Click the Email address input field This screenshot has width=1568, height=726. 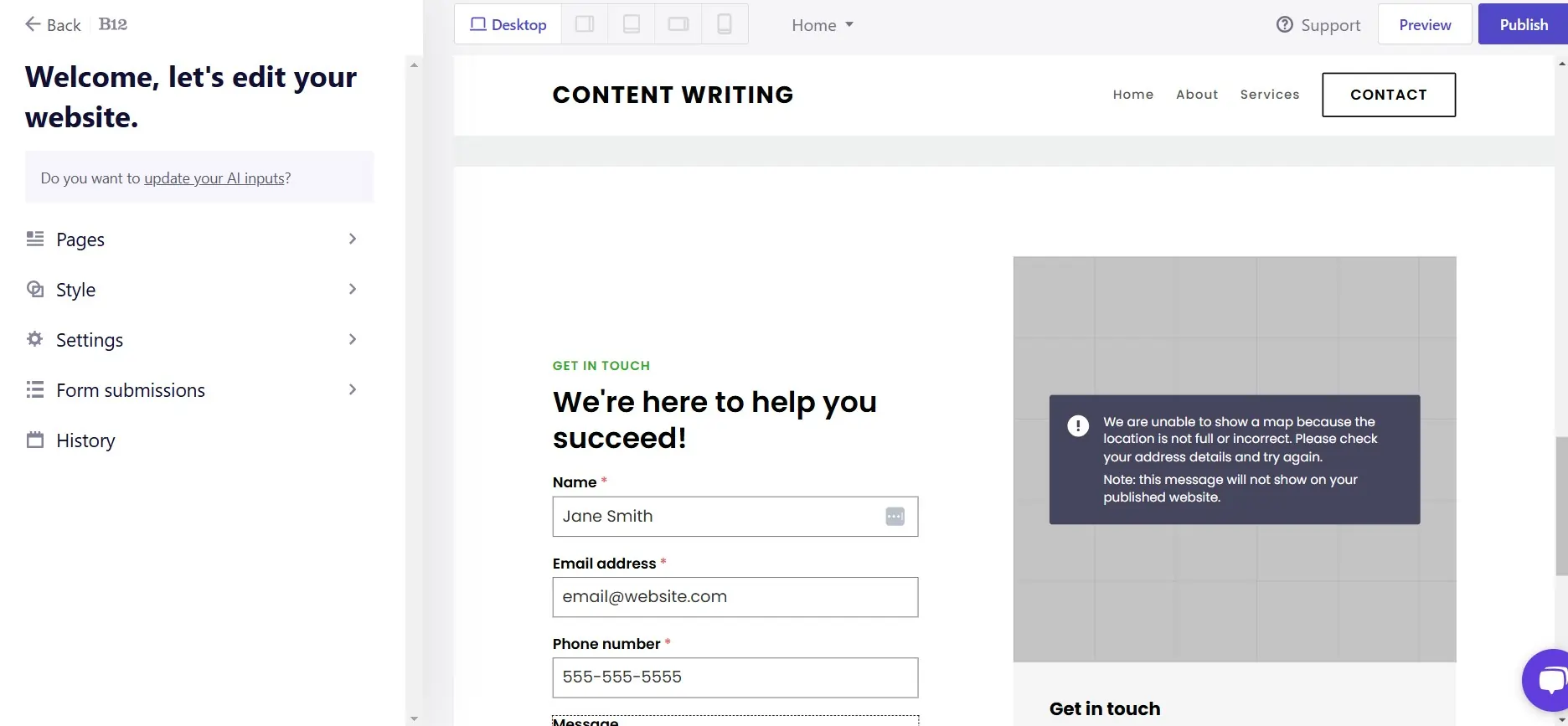coord(735,597)
